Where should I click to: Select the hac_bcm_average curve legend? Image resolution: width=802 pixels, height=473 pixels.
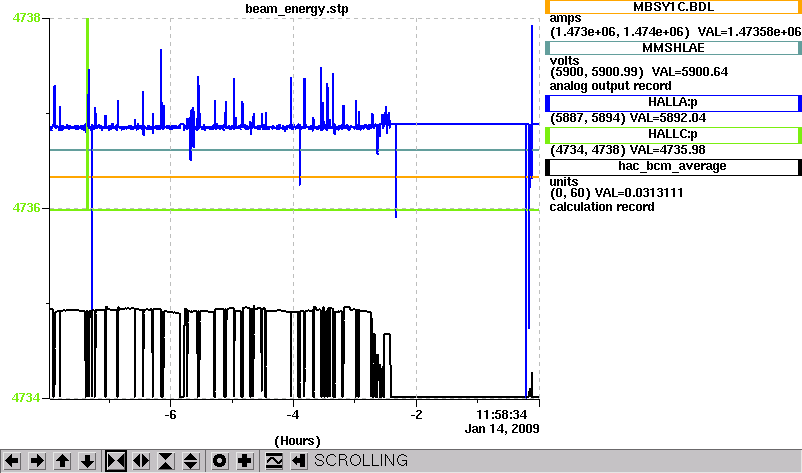pos(673,167)
